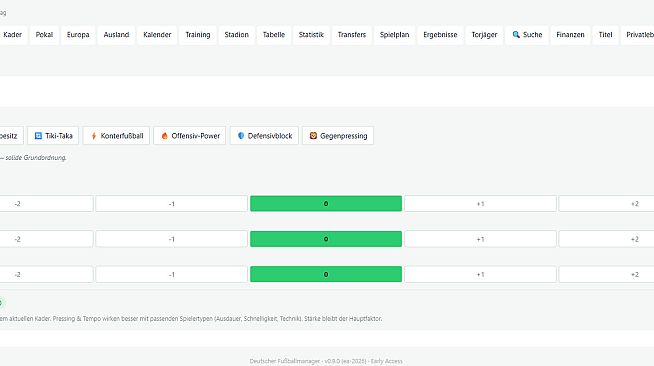This screenshot has height=366, width=654.
Task: Open the Kader page
Action: tap(13, 35)
